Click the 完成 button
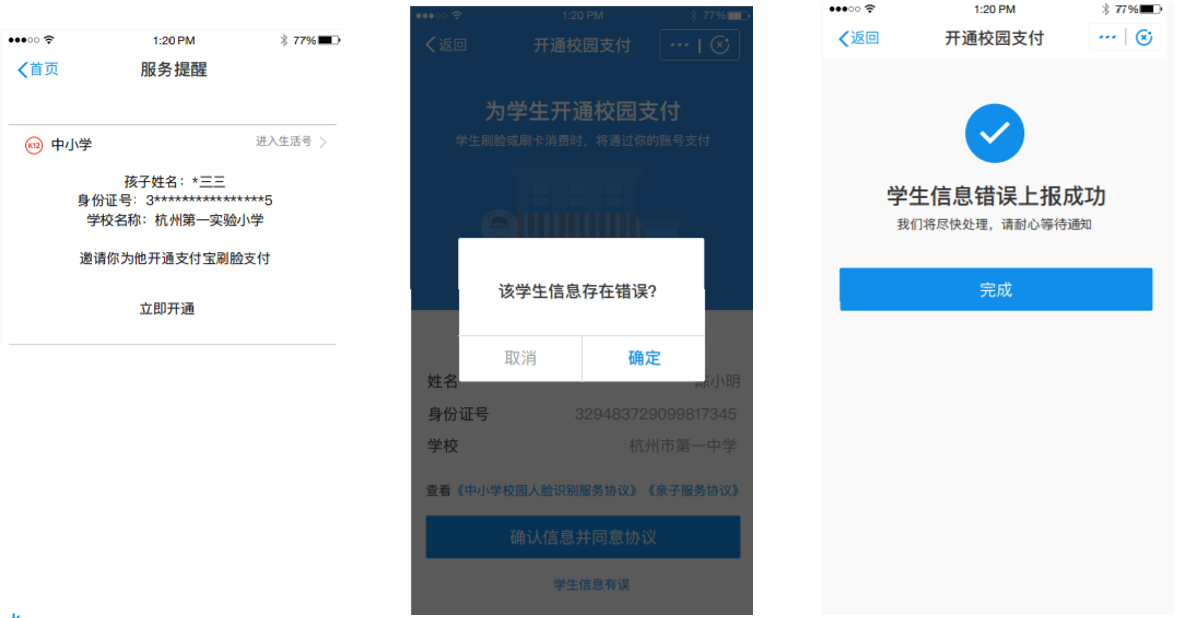 [x=995, y=289]
